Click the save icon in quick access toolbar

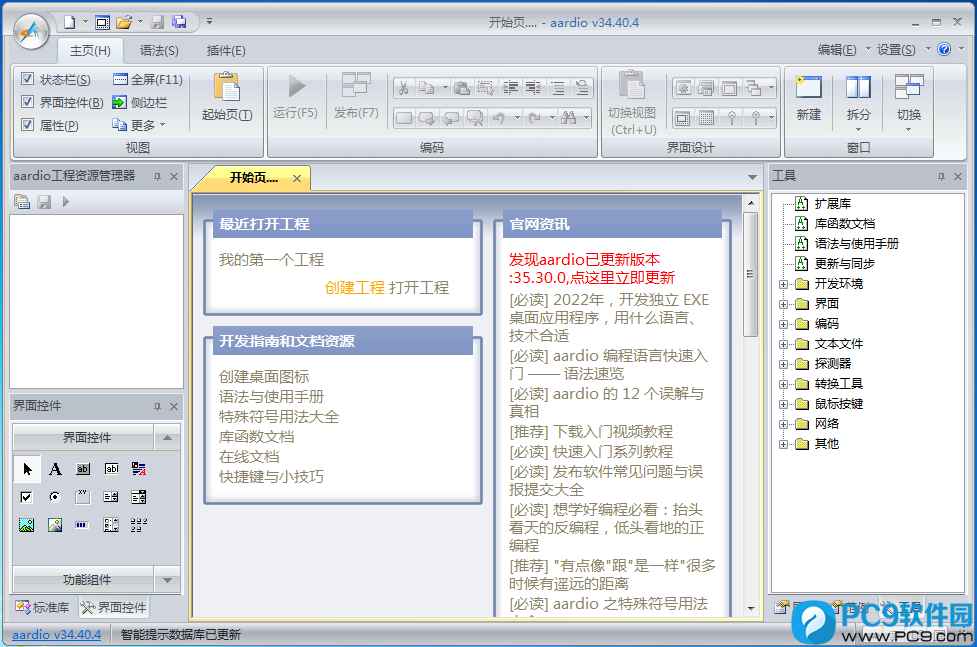pyautogui.click(x=158, y=22)
